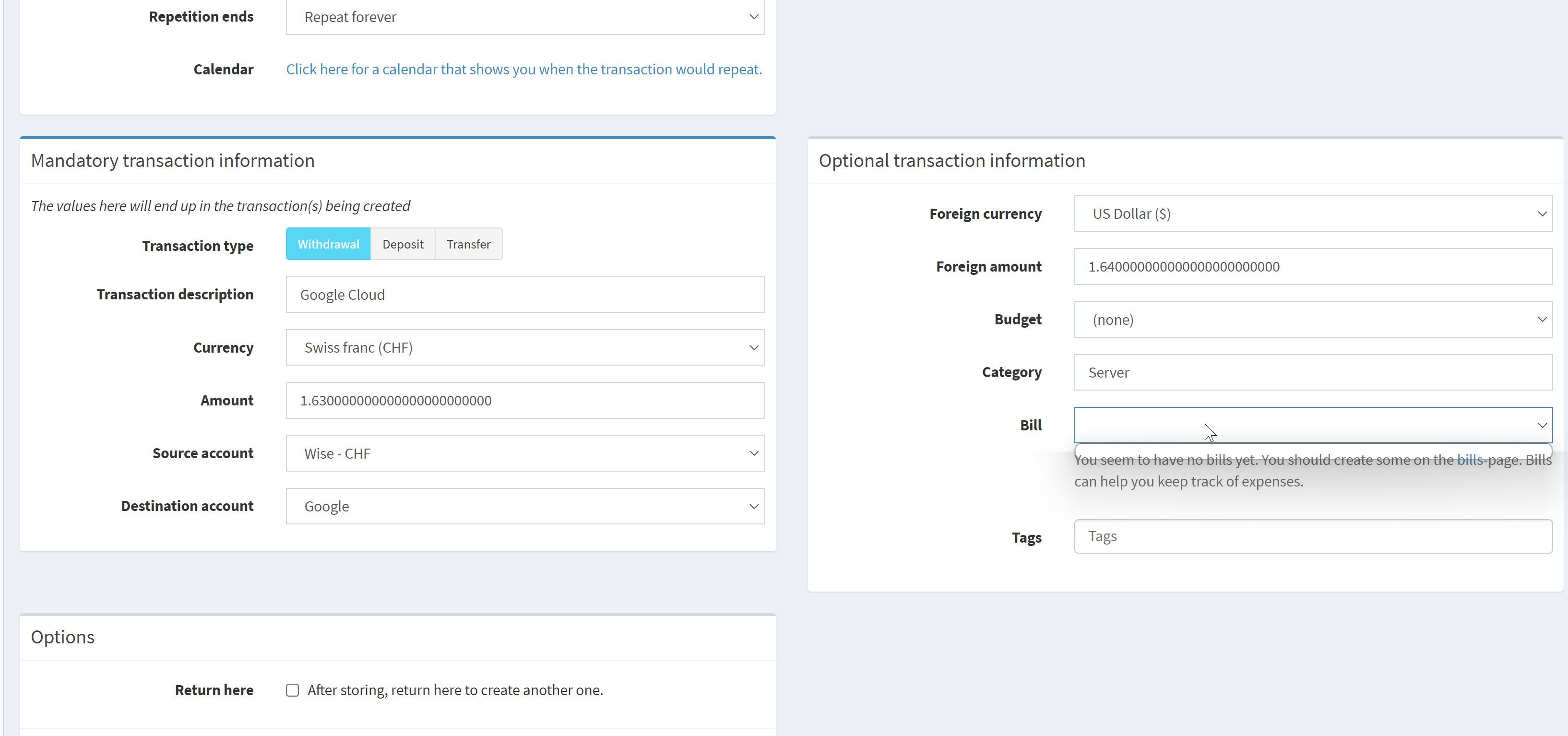Switch to the Transfer transaction type

click(x=468, y=244)
